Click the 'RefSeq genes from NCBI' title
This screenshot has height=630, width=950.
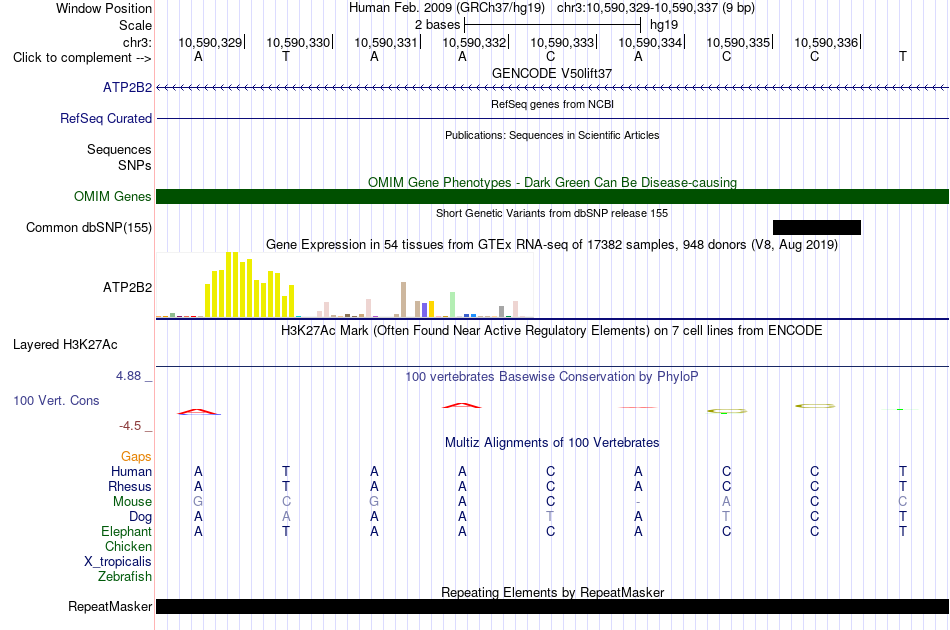click(x=553, y=104)
